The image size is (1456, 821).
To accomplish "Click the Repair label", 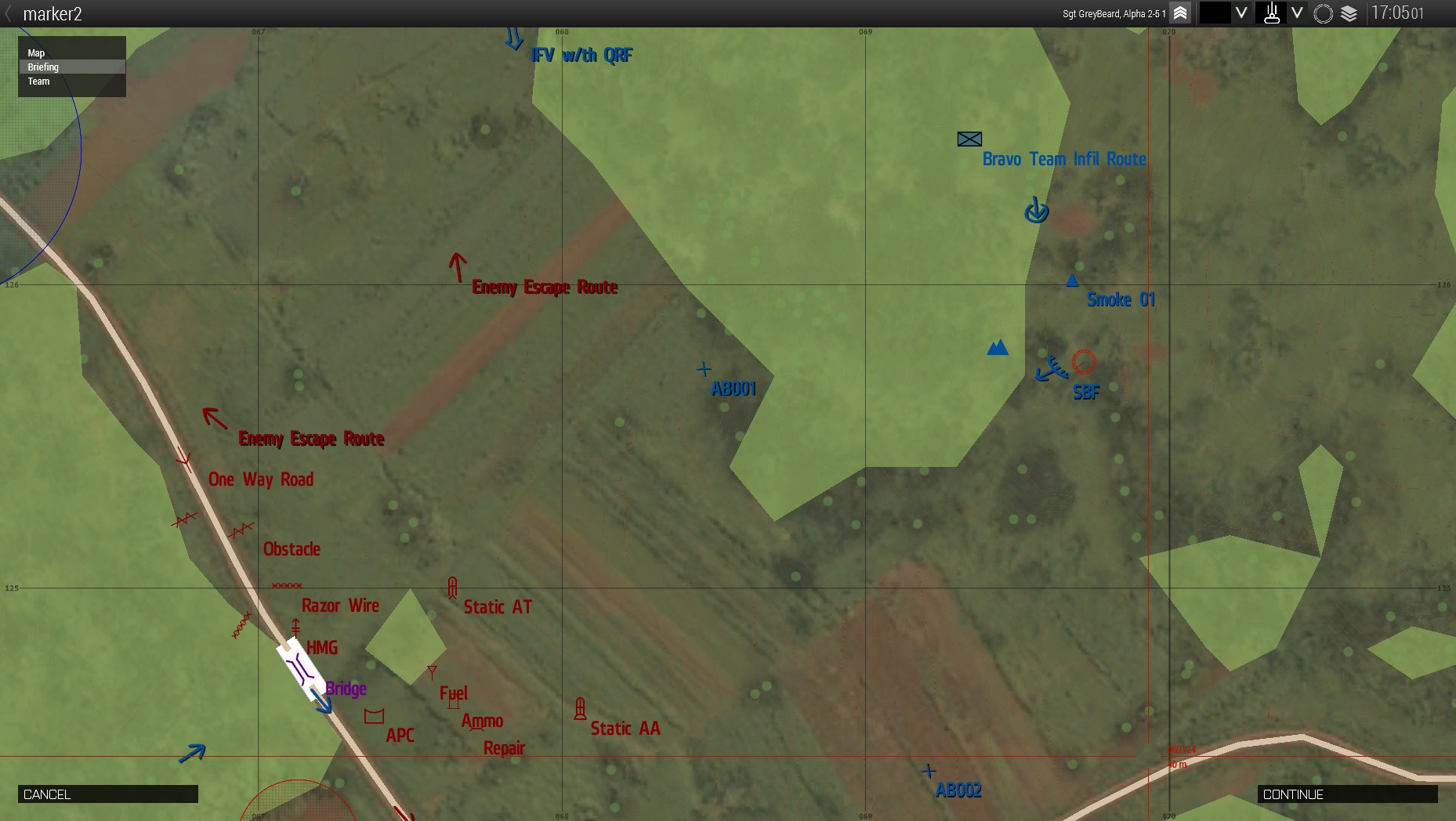I will click(504, 748).
